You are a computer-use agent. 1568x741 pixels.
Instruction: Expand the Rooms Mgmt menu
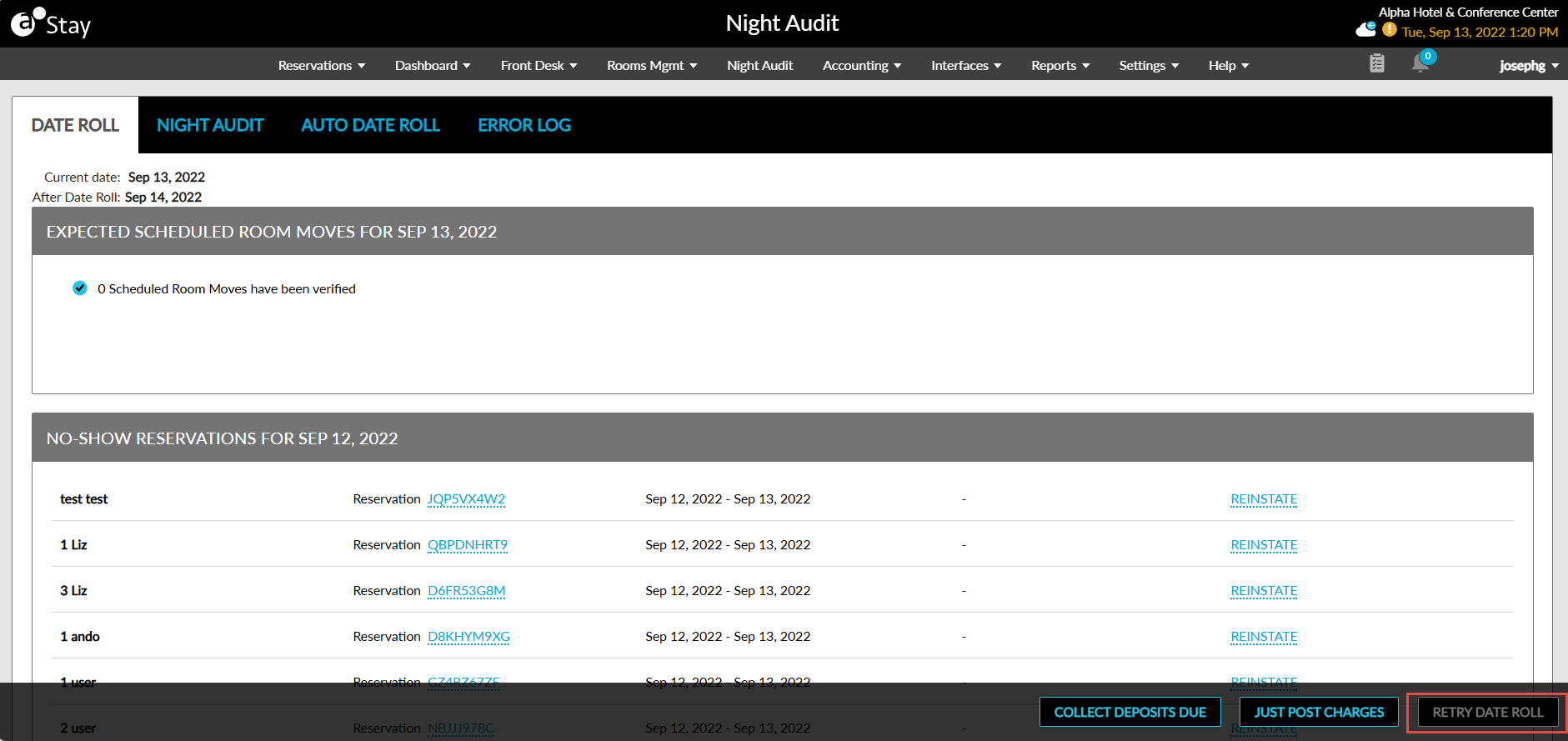coord(652,65)
